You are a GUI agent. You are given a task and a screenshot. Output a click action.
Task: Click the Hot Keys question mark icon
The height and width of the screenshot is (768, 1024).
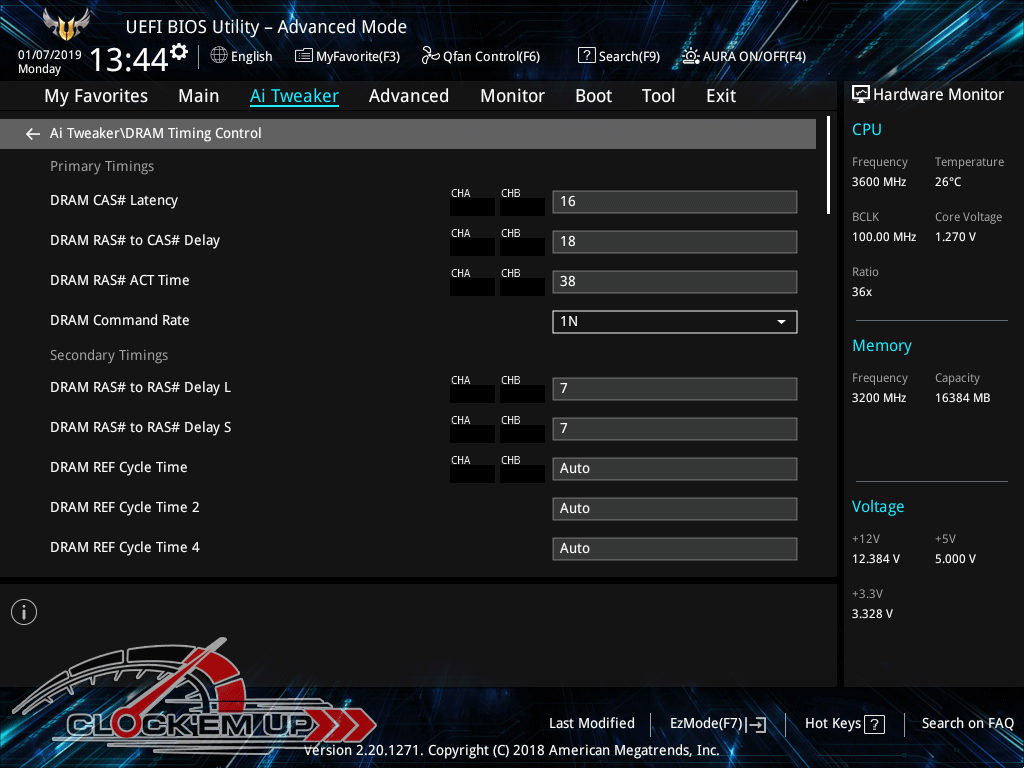coord(874,724)
